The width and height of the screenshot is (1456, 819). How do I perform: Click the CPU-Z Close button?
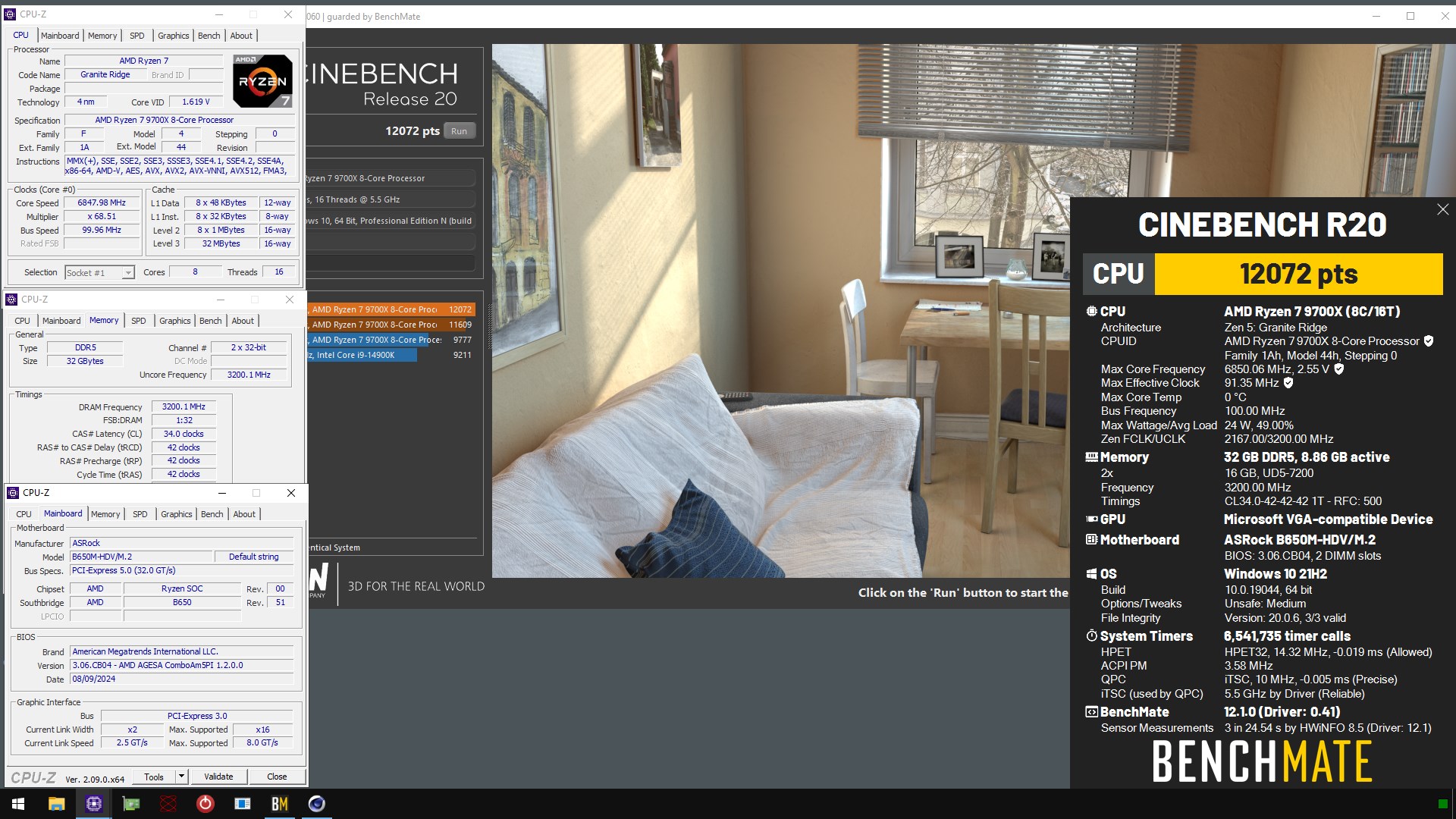(x=277, y=777)
